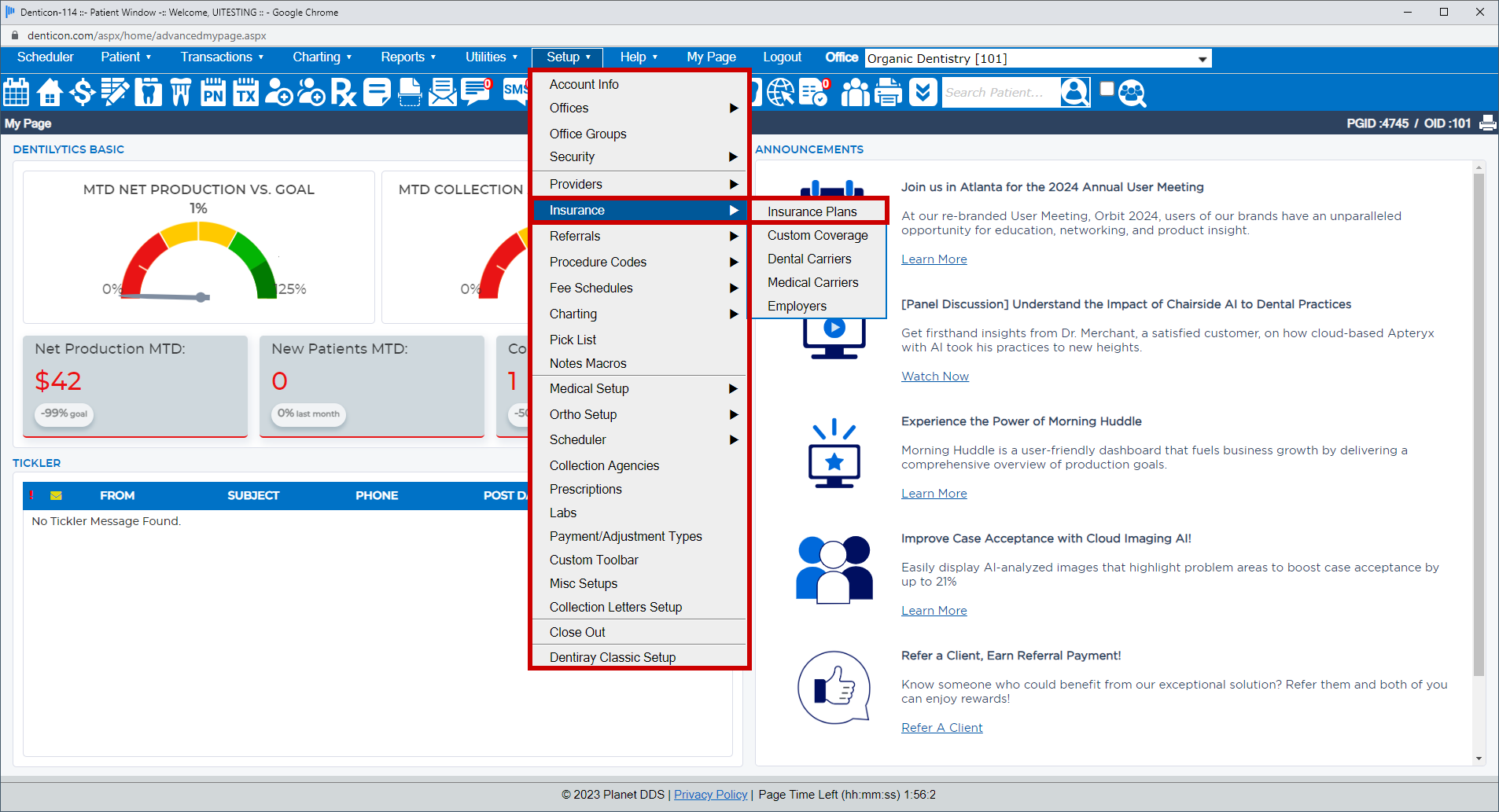1499x812 pixels.
Task: Click the Search Patient input field
Action: pyautogui.click(x=1000, y=92)
